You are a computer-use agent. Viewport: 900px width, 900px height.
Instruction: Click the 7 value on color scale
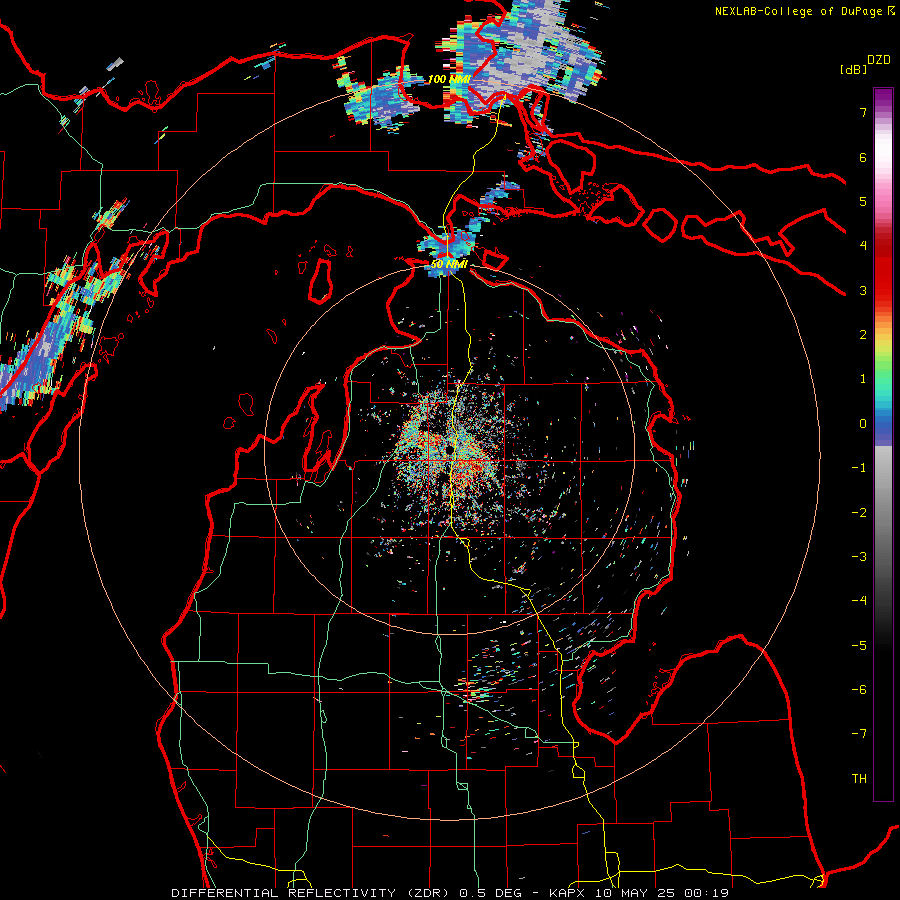point(863,112)
